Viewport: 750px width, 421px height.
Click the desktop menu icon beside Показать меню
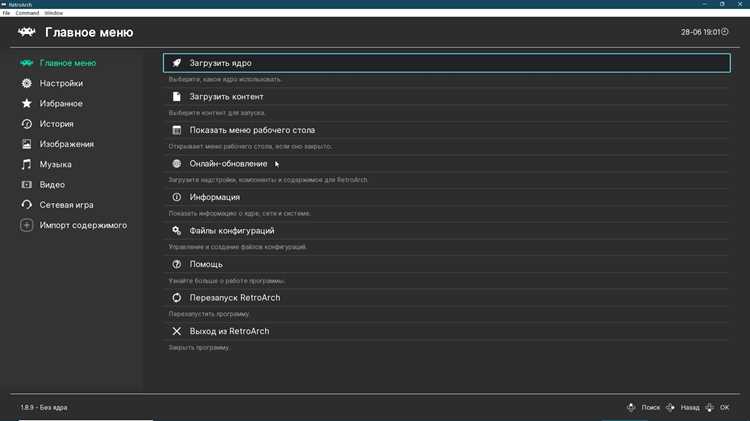pyautogui.click(x=176, y=130)
